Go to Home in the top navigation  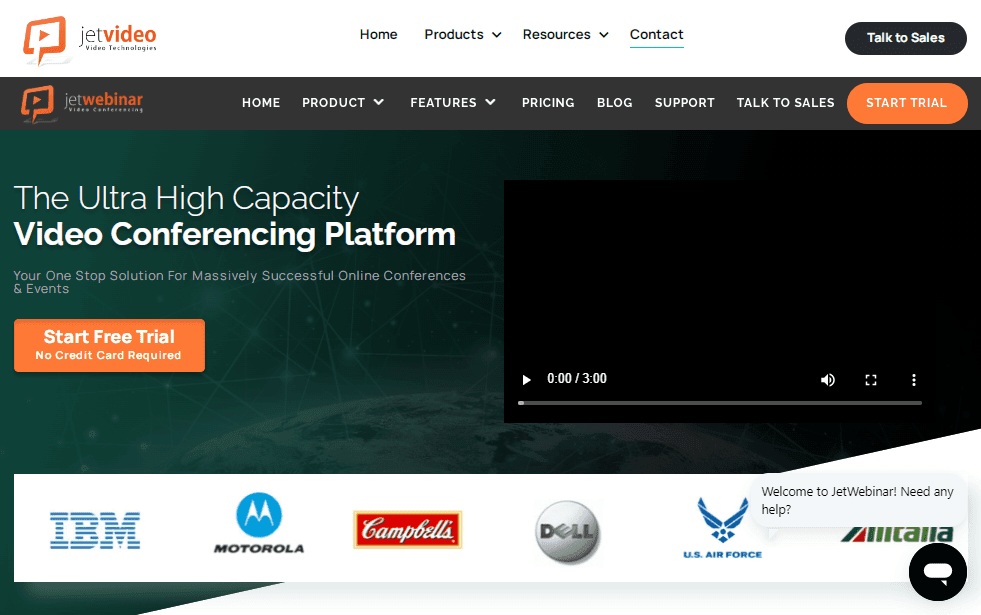point(379,34)
